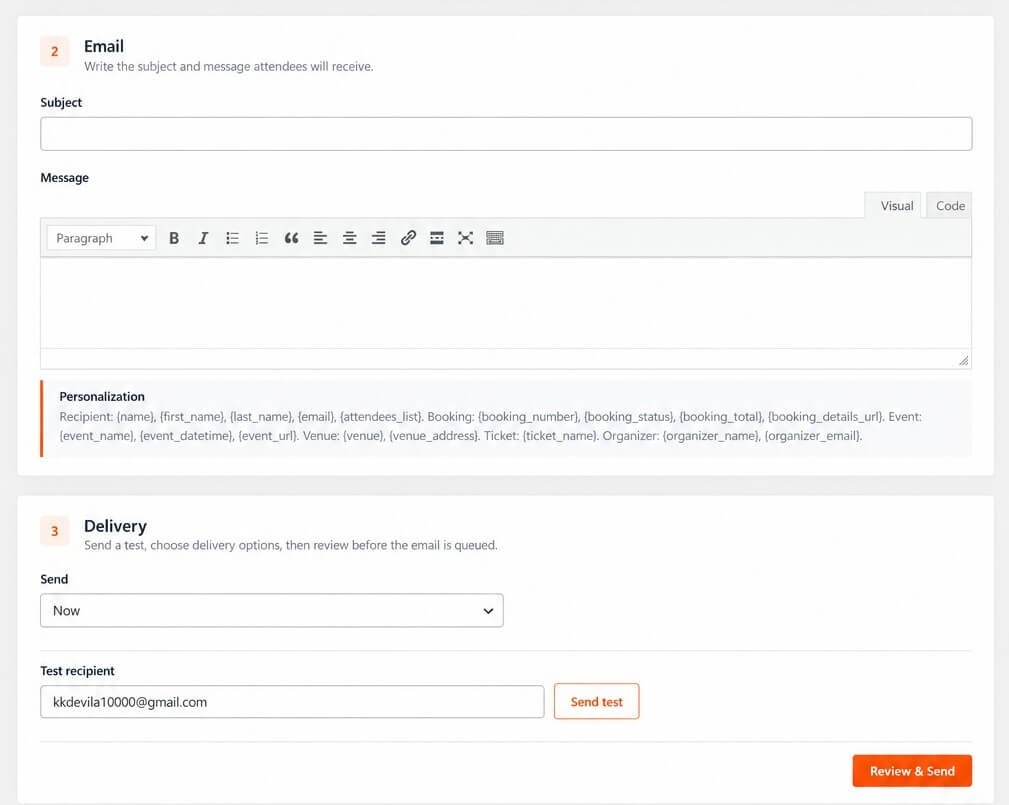Click the Send test button
The image size is (1009, 805).
pos(597,701)
